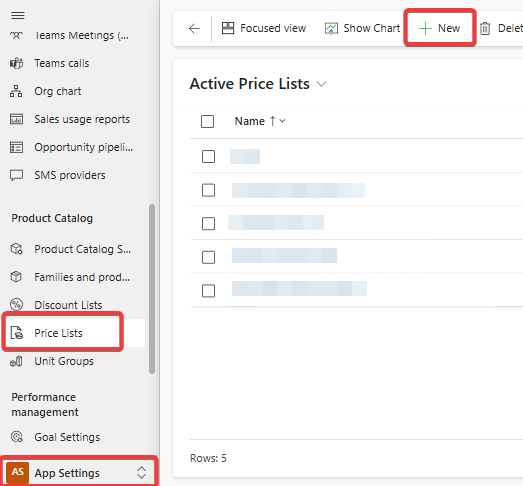Toggle the hamburger navigation menu

[18, 15]
